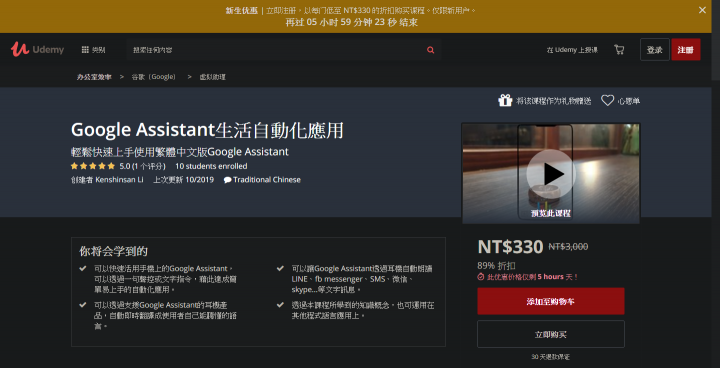The width and height of the screenshot is (720, 368).
Task: Click the red 注册 sign-up button
Action: point(686,50)
